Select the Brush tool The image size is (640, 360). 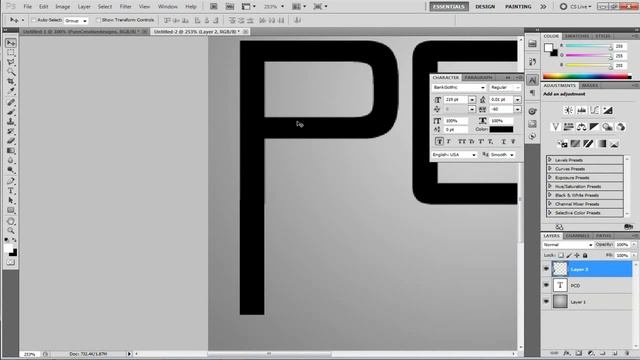pyautogui.click(x=11, y=111)
